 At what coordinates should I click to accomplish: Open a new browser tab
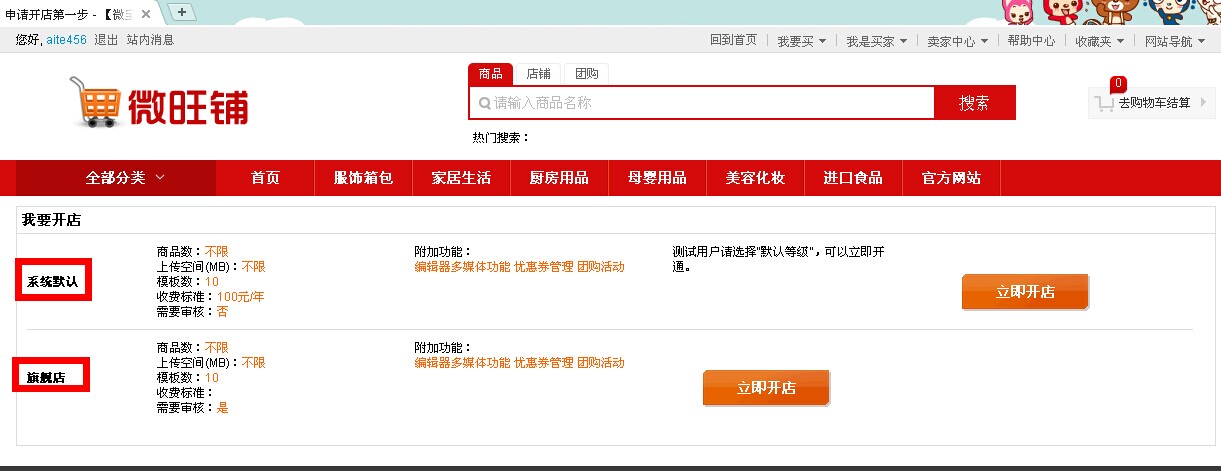coord(182,11)
